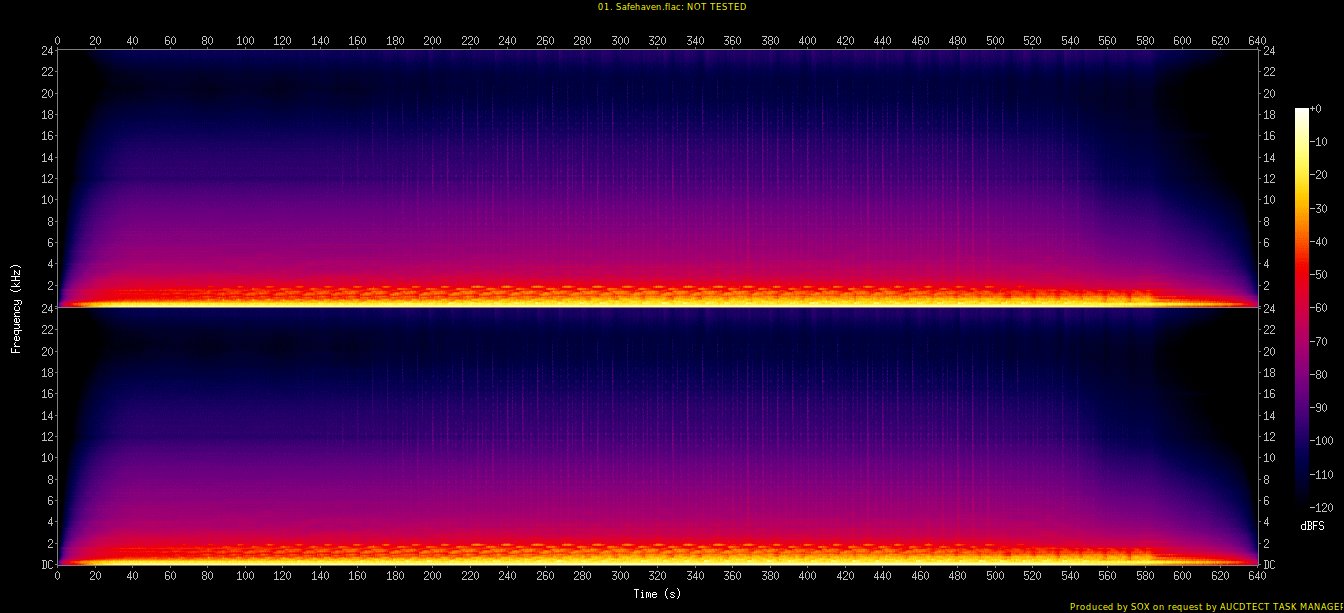Click the "Frequency (kHz)" axis label
The width and height of the screenshot is (1344, 613).
coord(17,307)
